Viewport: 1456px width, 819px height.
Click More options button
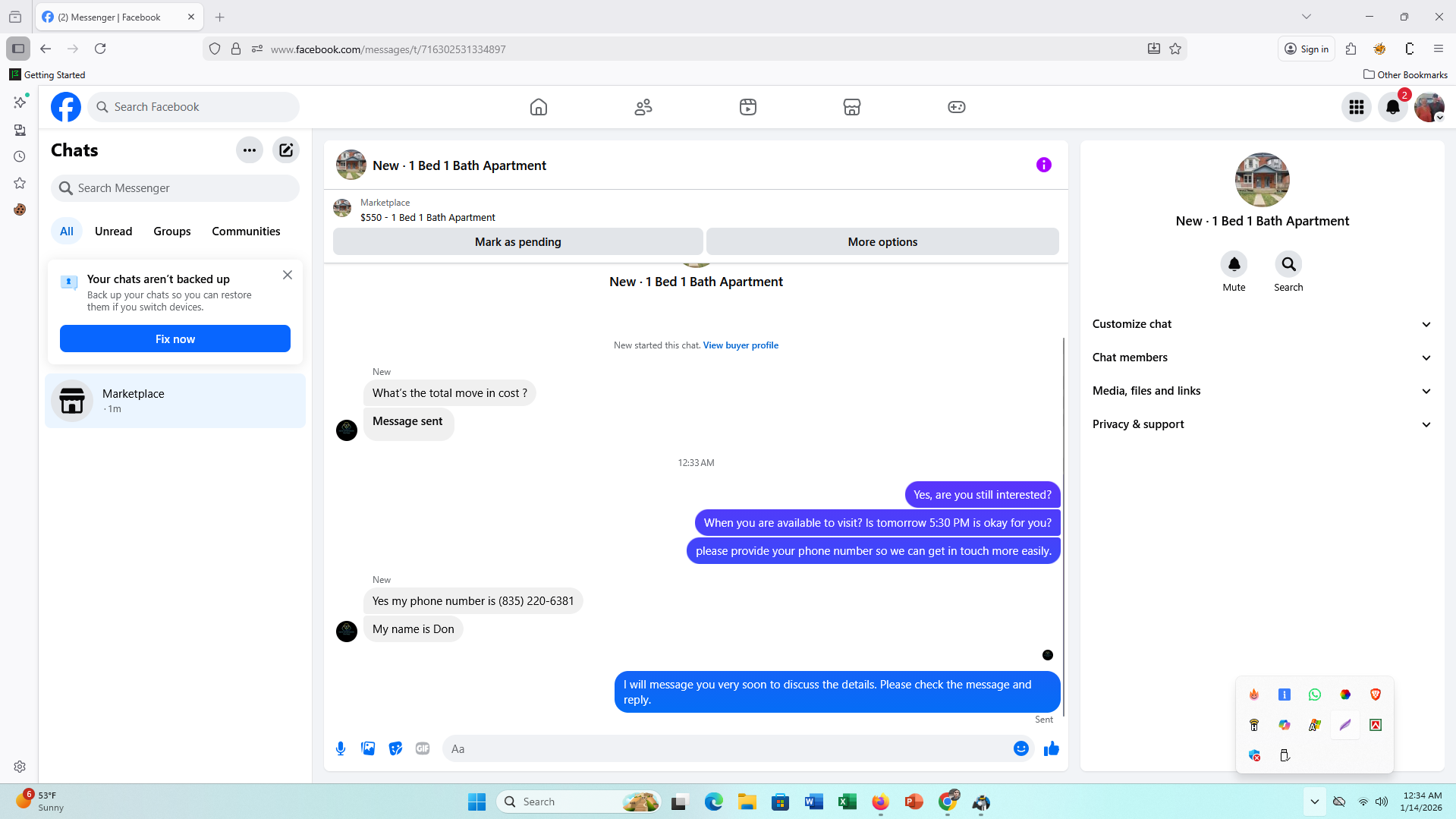click(882, 241)
